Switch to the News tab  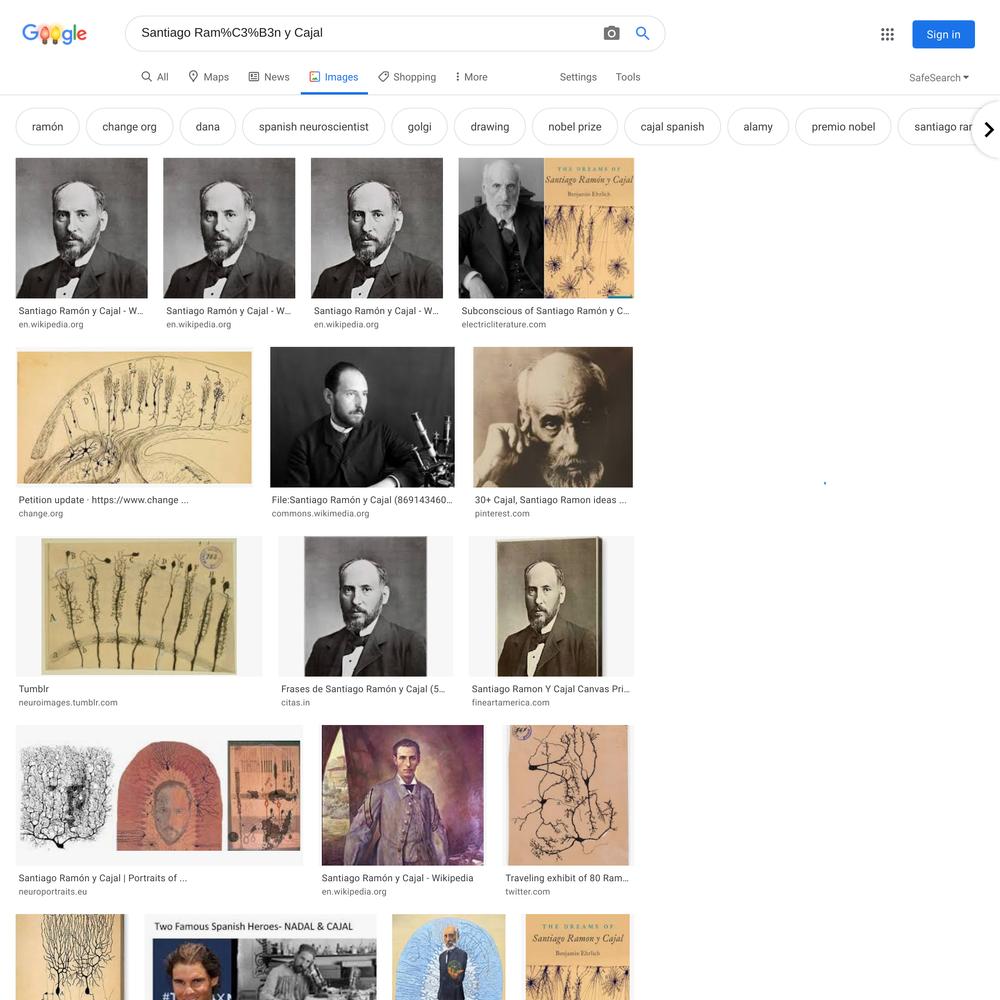coord(268,77)
